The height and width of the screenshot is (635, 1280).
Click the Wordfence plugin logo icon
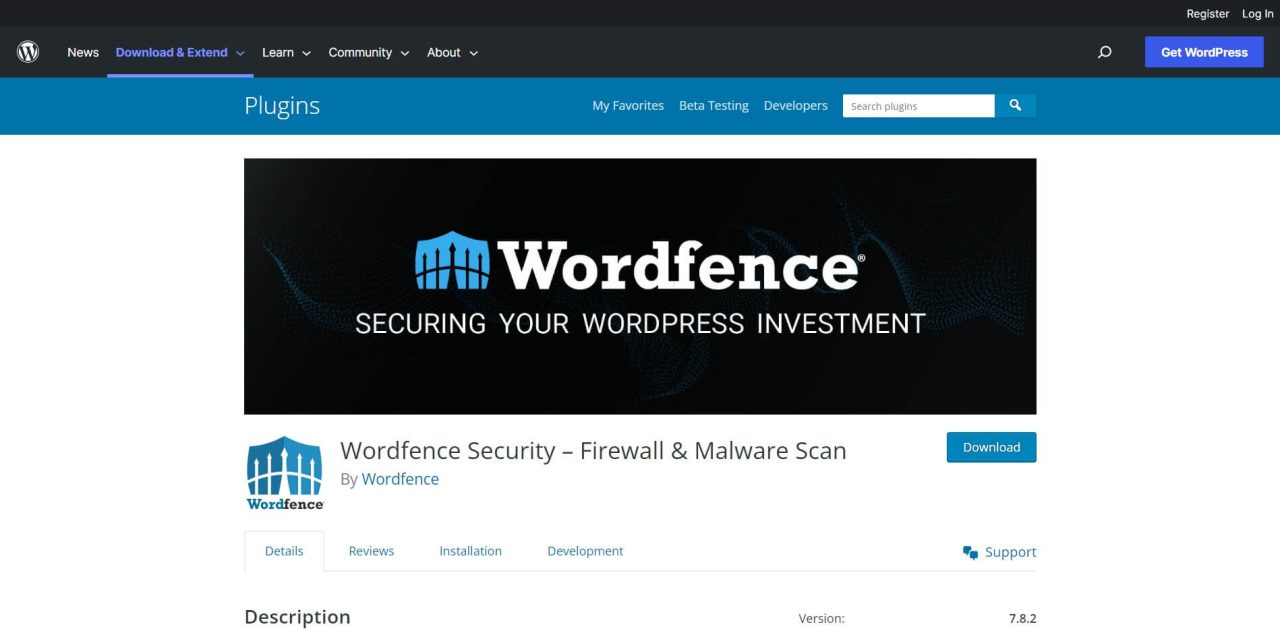[285, 473]
